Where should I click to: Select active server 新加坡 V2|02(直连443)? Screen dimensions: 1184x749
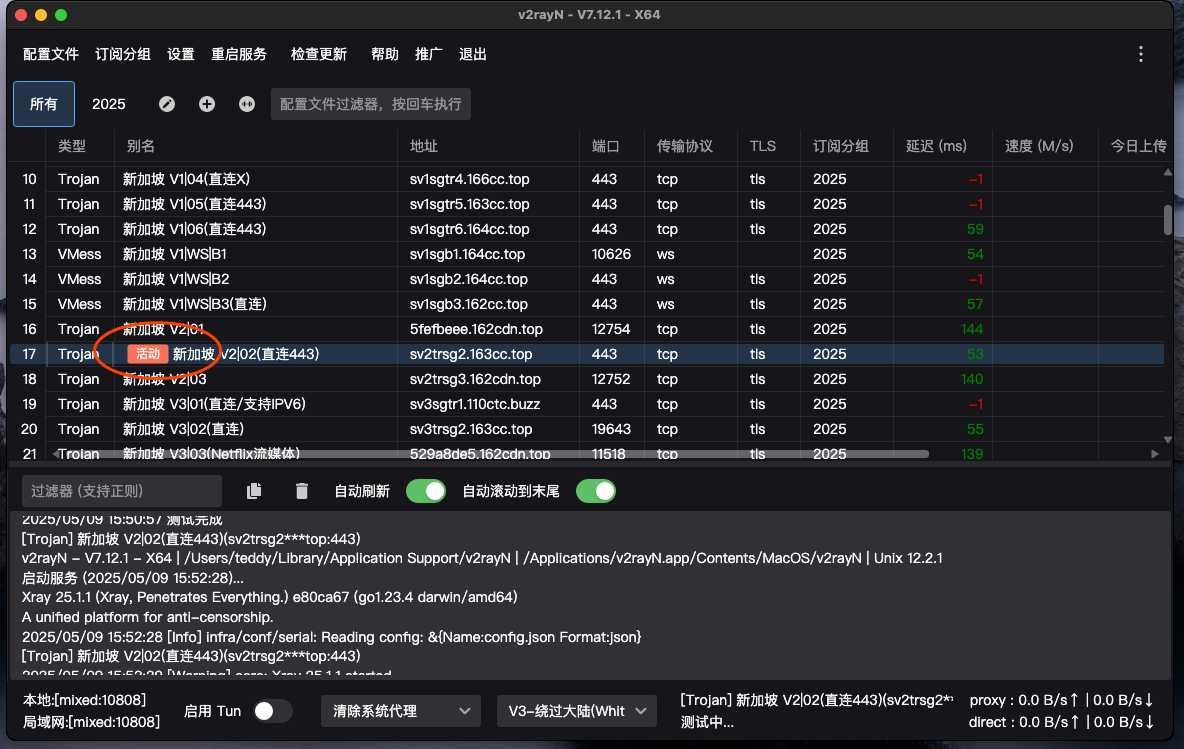586,354
